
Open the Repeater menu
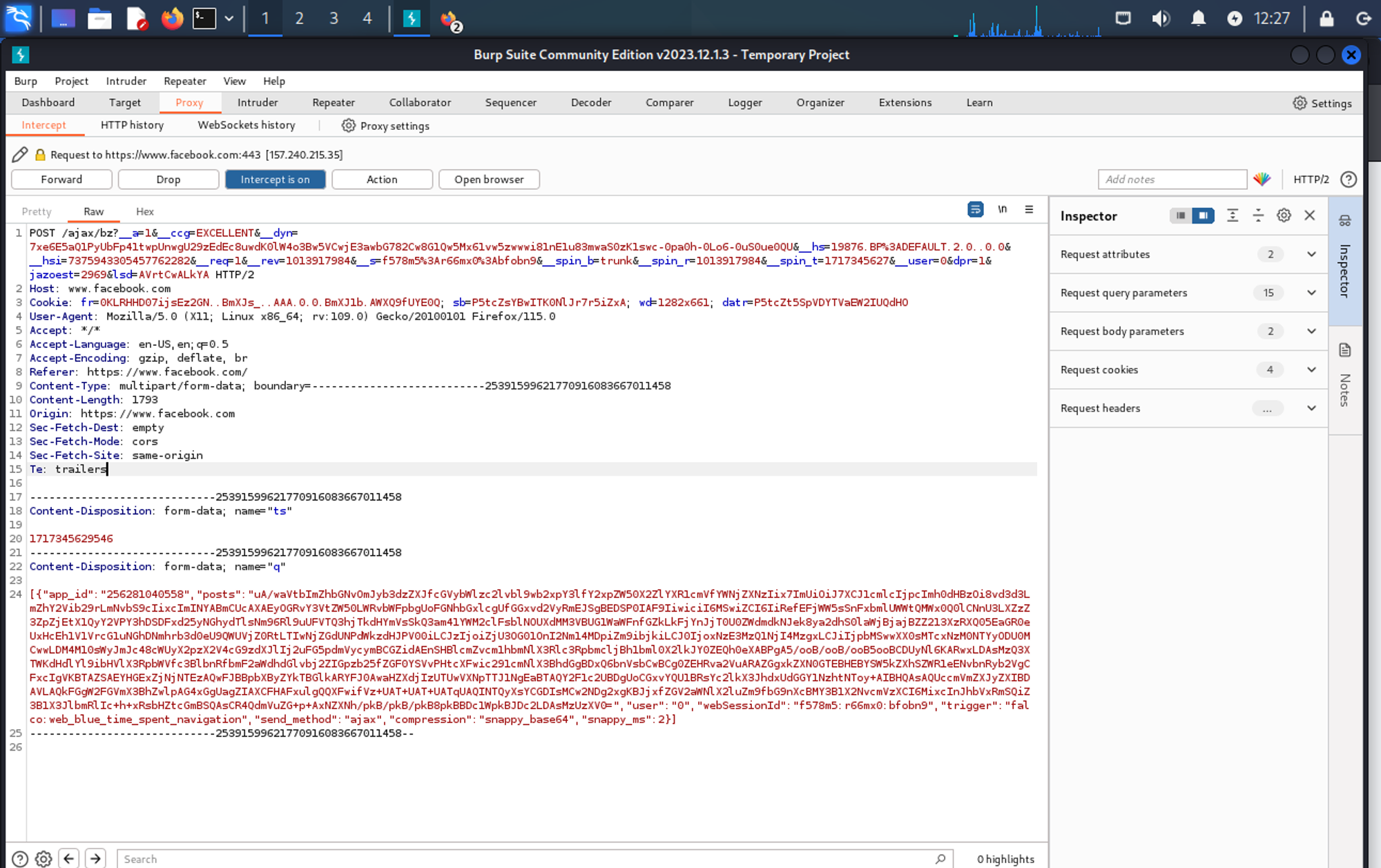point(185,81)
